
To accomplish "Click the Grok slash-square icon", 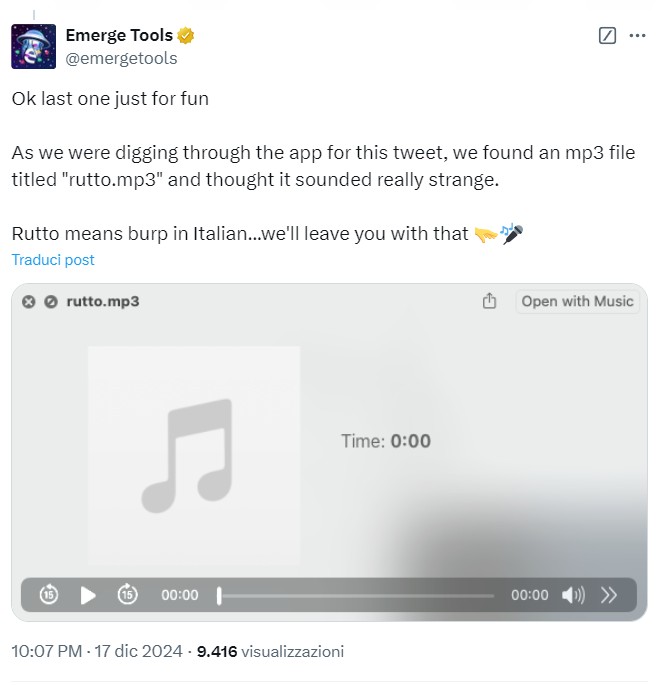I will pyautogui.click(x=606, y=36).
